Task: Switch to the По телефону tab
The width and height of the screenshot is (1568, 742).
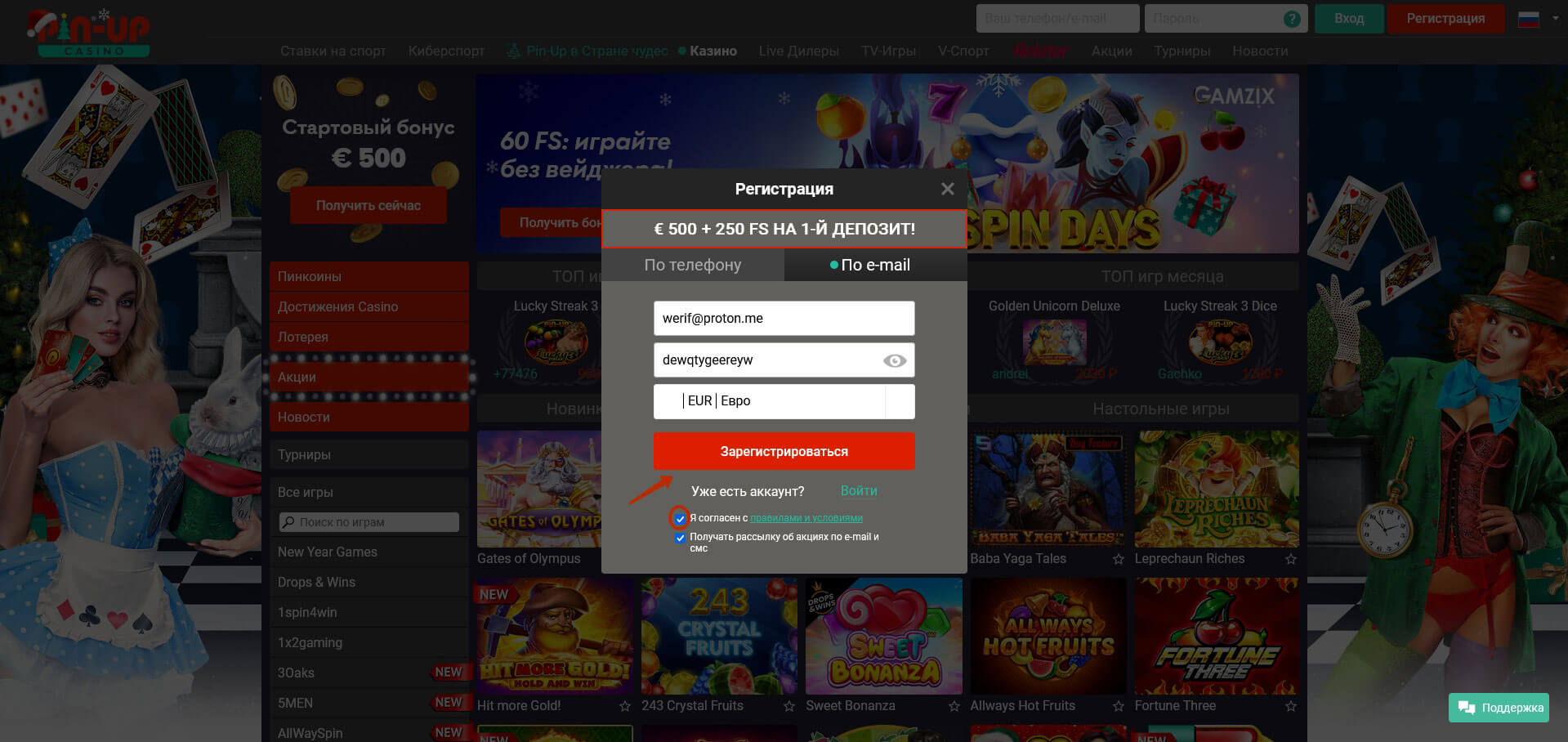Action: tap(693, 265)
